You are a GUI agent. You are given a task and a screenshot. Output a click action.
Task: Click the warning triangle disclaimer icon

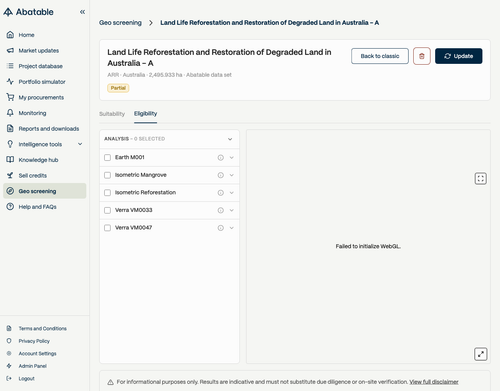[110, 382]
